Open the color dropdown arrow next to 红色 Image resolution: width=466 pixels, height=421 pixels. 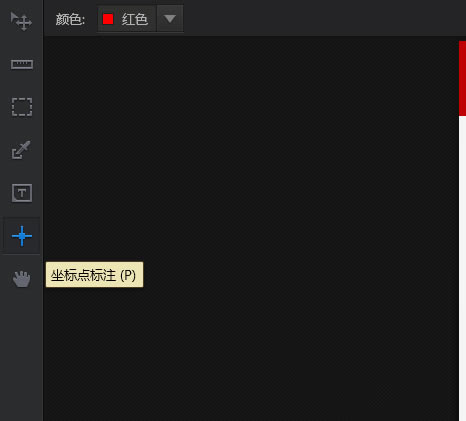coord(170,19)
